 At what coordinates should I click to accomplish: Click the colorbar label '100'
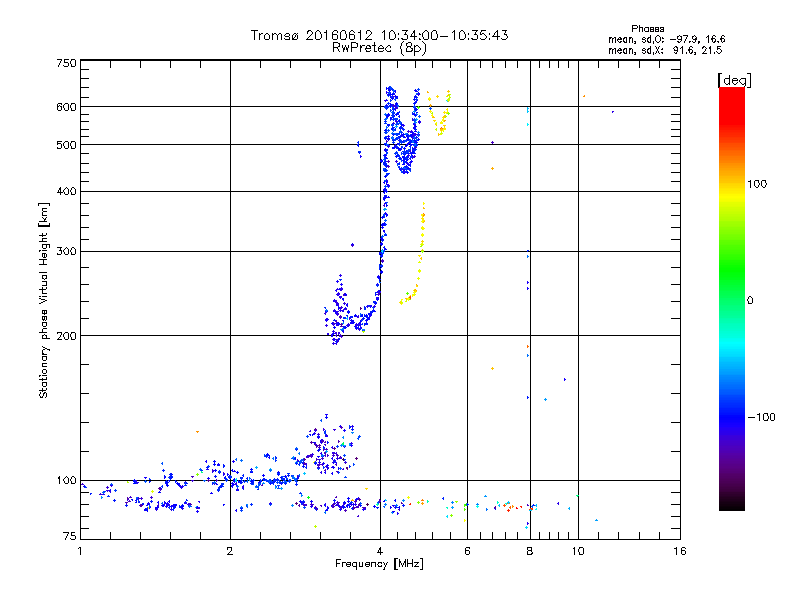click(x=757, y=184)
